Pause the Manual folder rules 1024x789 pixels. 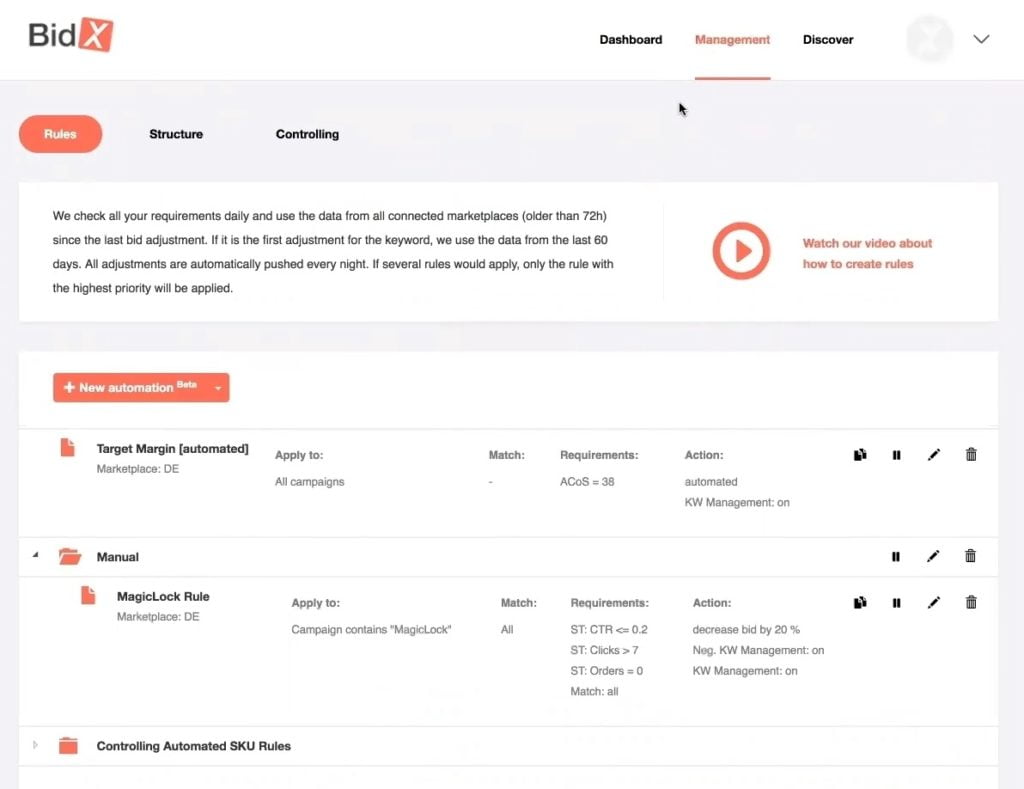tap(895, 556)
